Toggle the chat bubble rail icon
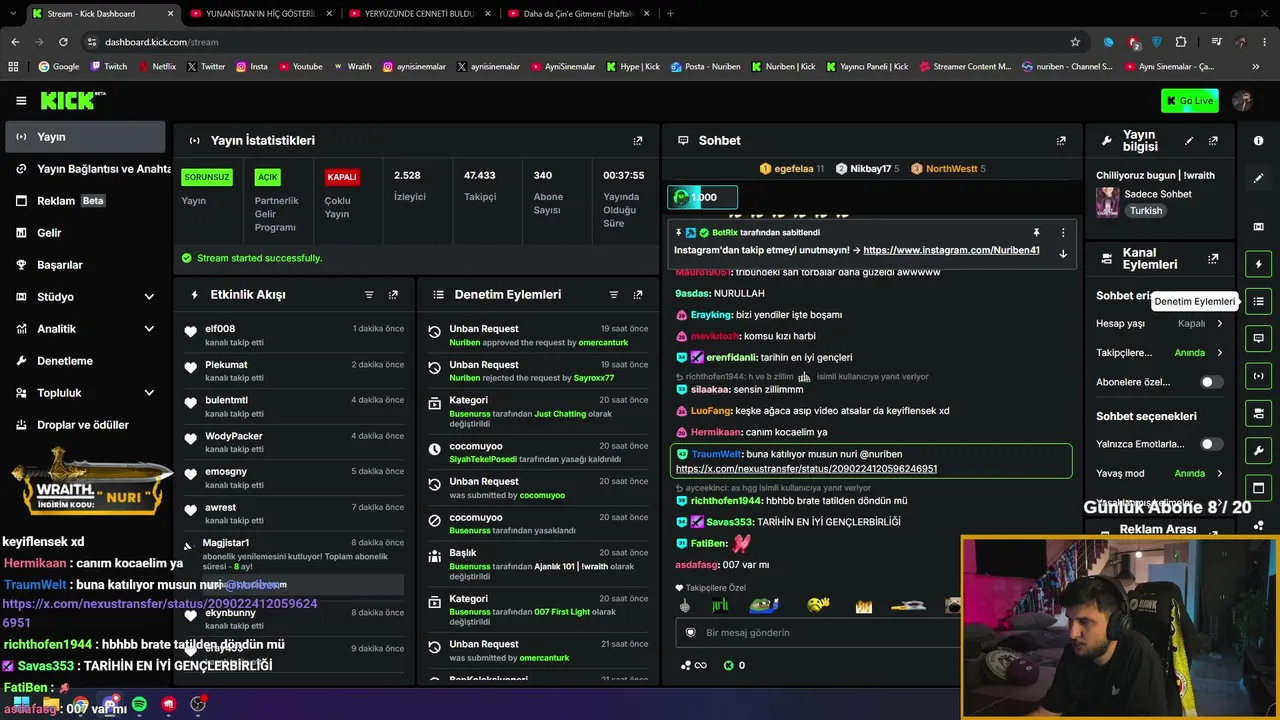The height and width of the screenshot is (720, 1280). click(1259, 339)
